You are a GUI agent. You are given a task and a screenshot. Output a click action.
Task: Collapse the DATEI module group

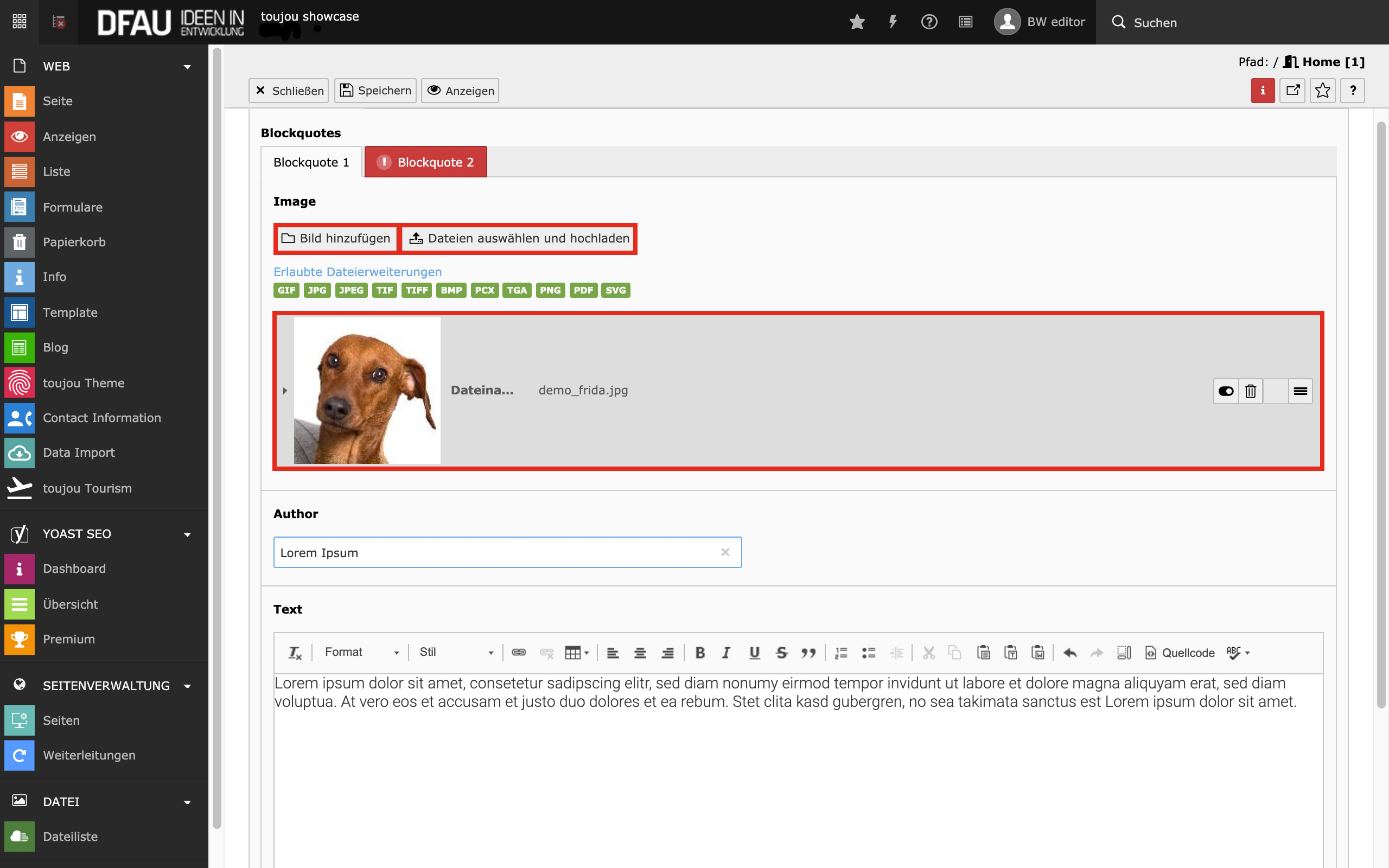(187, 802)
